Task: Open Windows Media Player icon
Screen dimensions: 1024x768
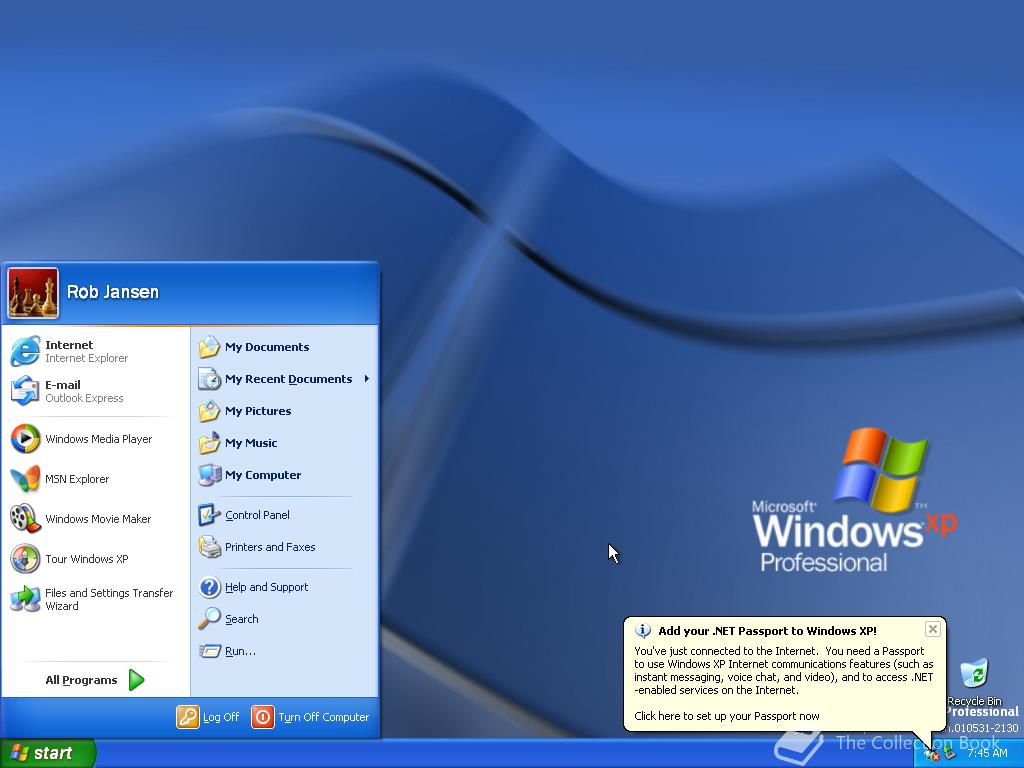Action: [25, 439]
